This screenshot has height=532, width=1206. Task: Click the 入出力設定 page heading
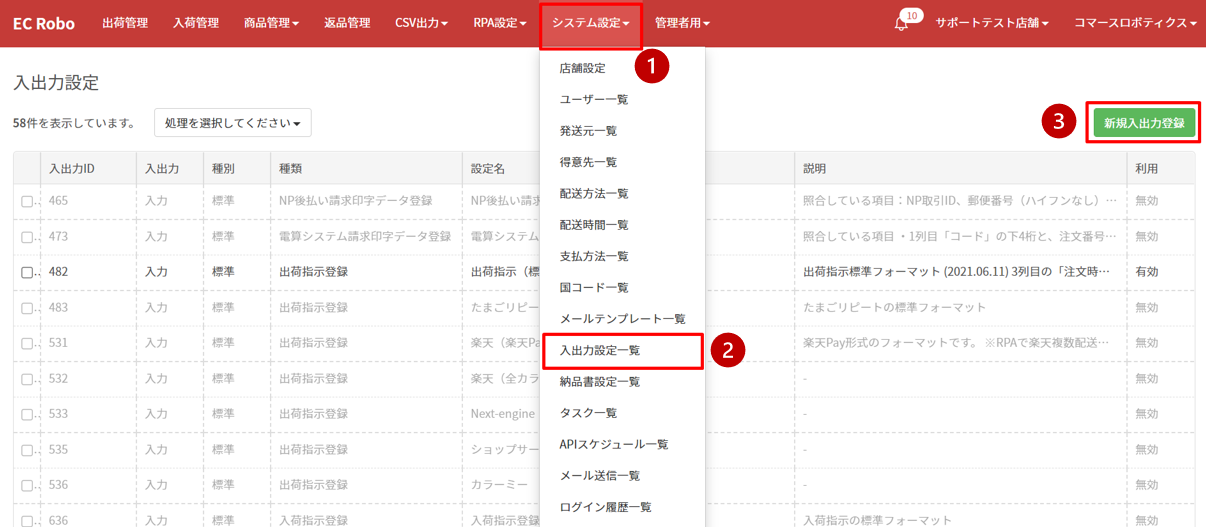click(56, 82)
